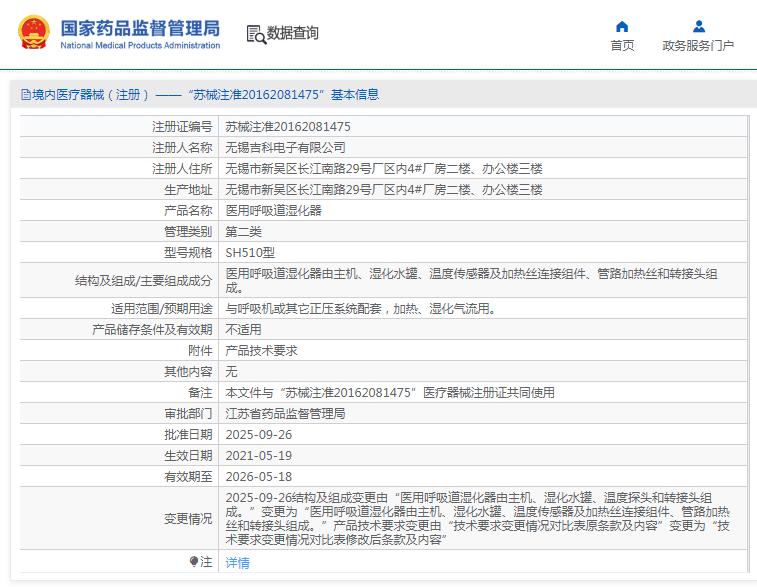Click the 政务服务门户 person icon

[698, 27]
